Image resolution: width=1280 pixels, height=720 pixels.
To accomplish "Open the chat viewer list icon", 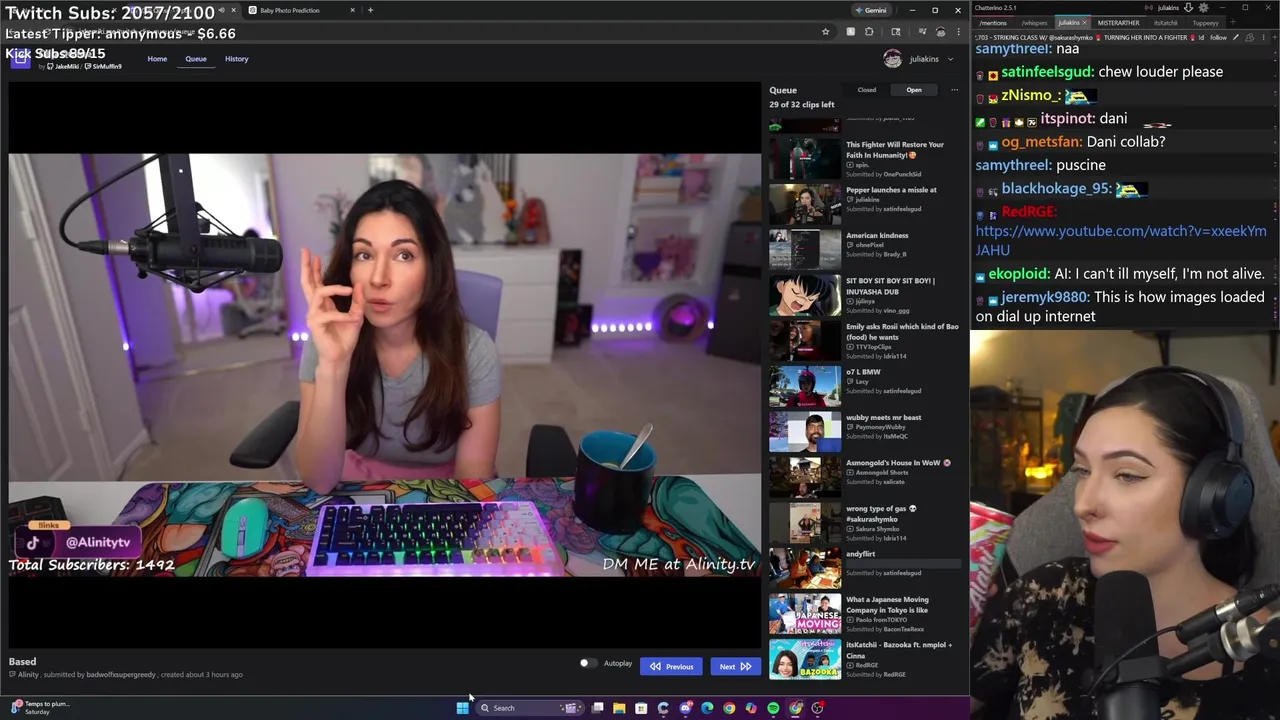I will tap(1249, 38).
